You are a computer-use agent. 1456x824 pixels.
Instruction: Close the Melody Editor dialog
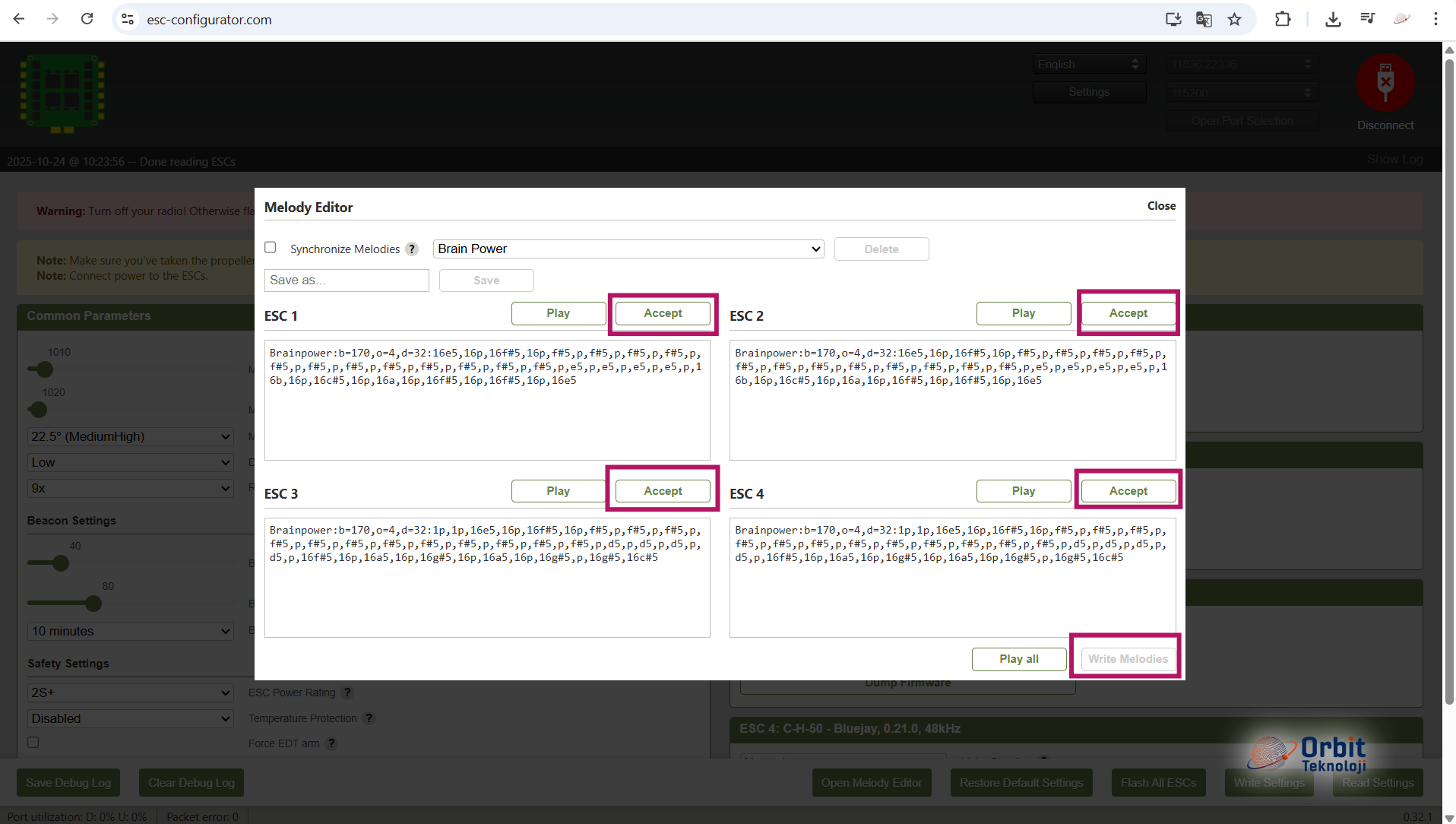click(x=1161, y=206)
